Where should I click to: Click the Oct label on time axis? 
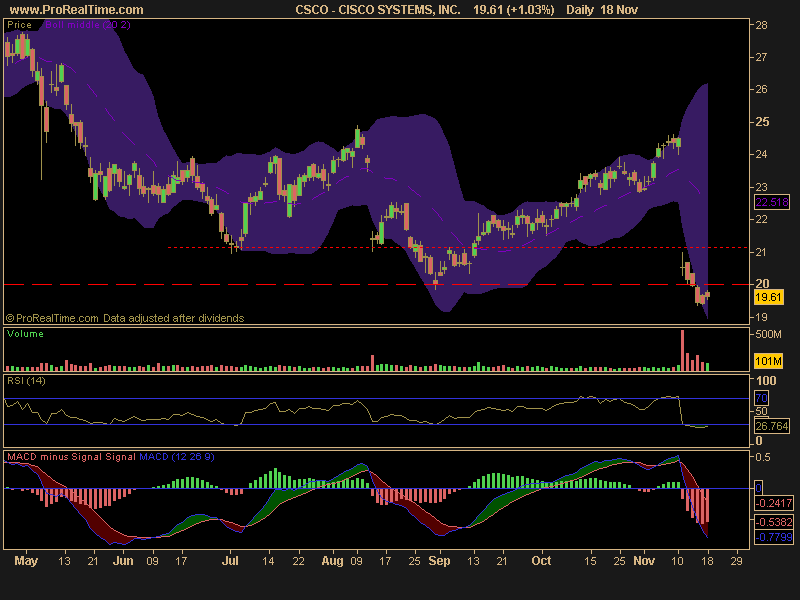tap(541, 561)
